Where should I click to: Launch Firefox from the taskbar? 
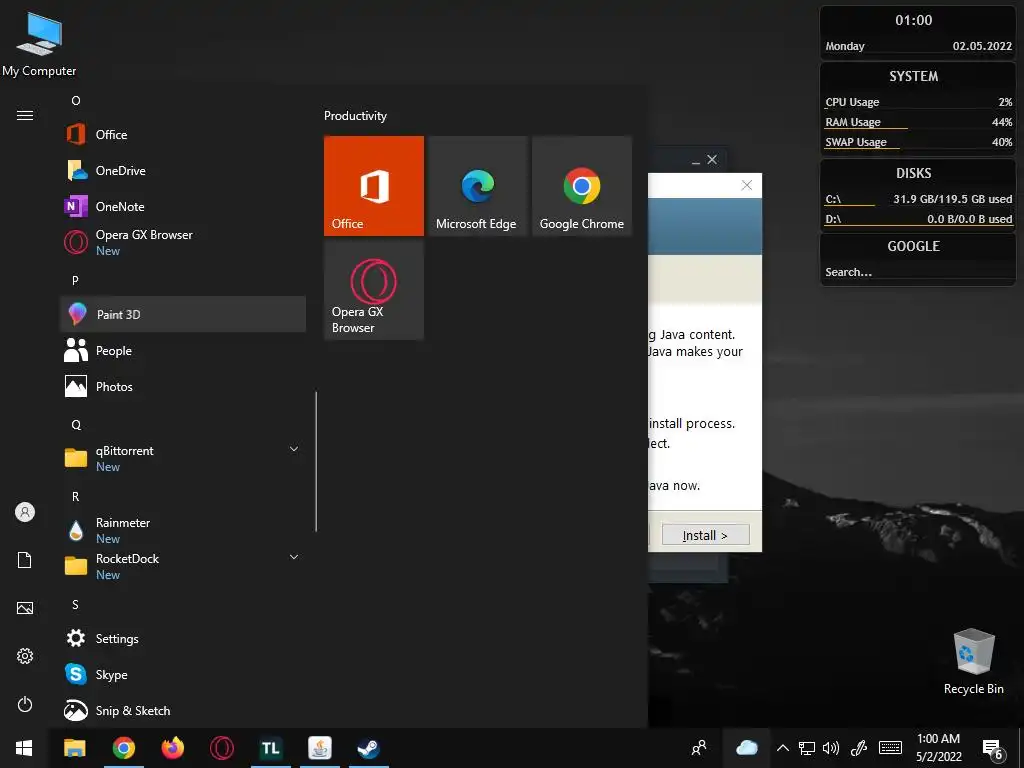click(172, 748)
